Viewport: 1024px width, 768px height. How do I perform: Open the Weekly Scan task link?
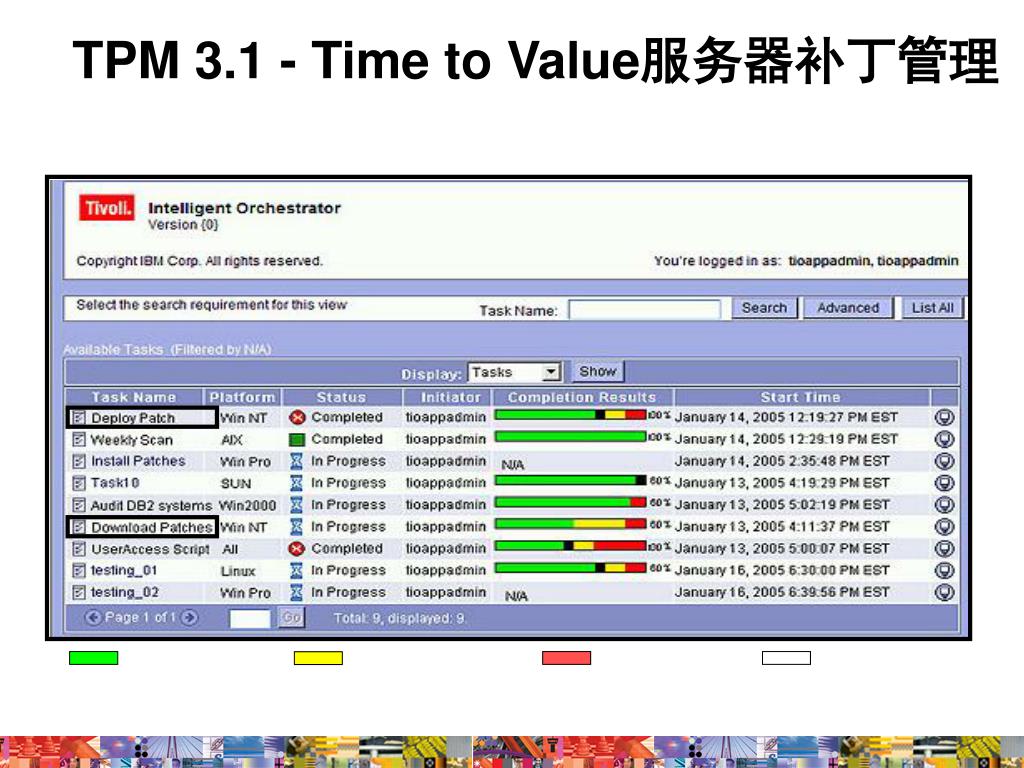coord(132,440)
